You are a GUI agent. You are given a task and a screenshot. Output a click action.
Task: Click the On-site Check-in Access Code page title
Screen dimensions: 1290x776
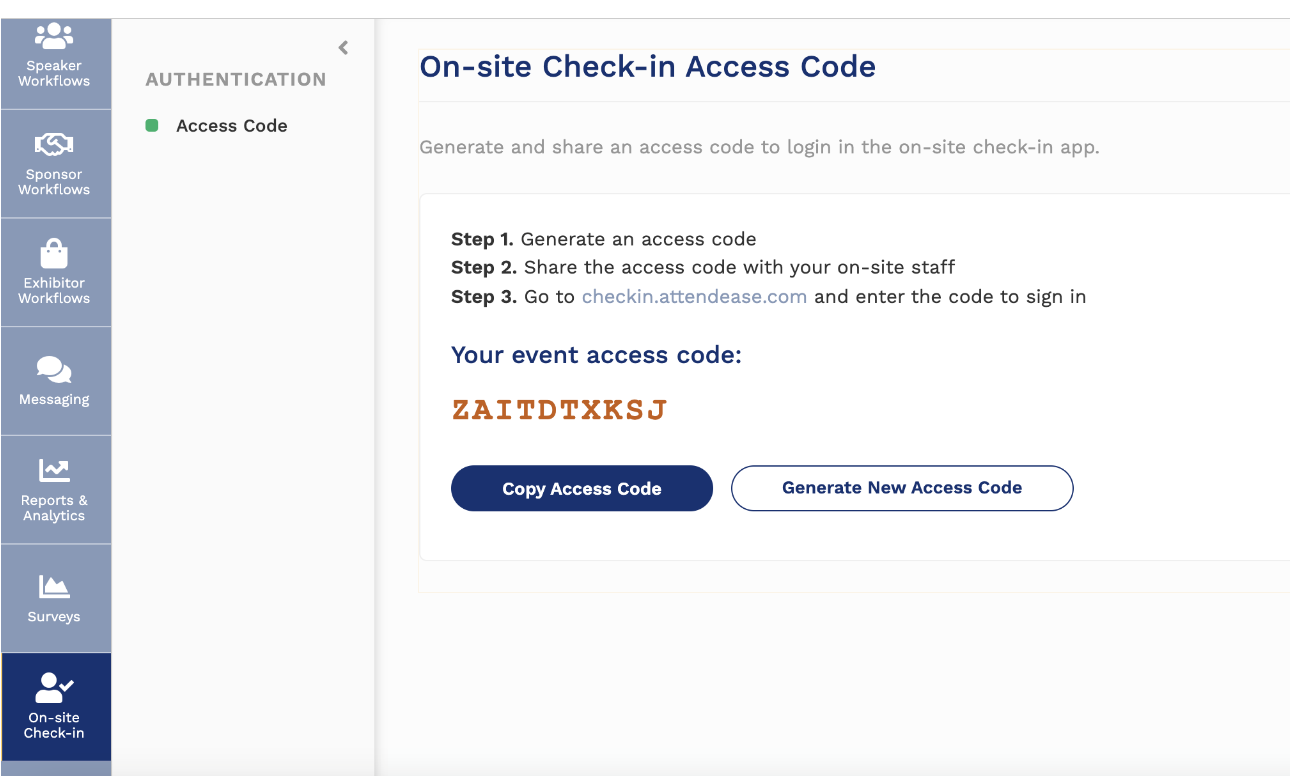pos(649,66)
